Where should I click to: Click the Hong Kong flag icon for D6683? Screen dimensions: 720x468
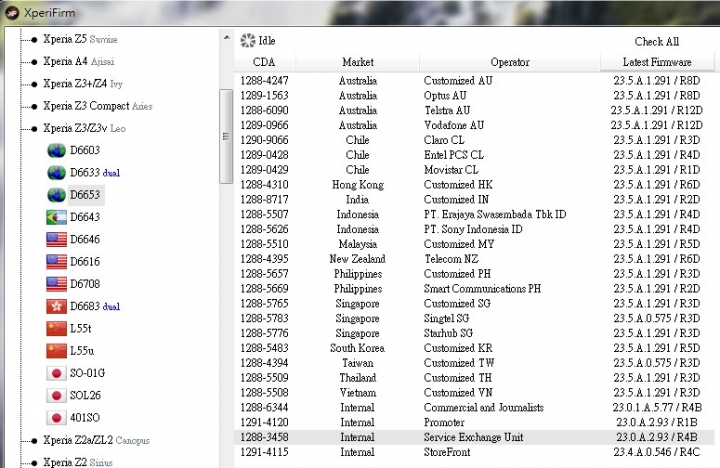click(56, 306)
